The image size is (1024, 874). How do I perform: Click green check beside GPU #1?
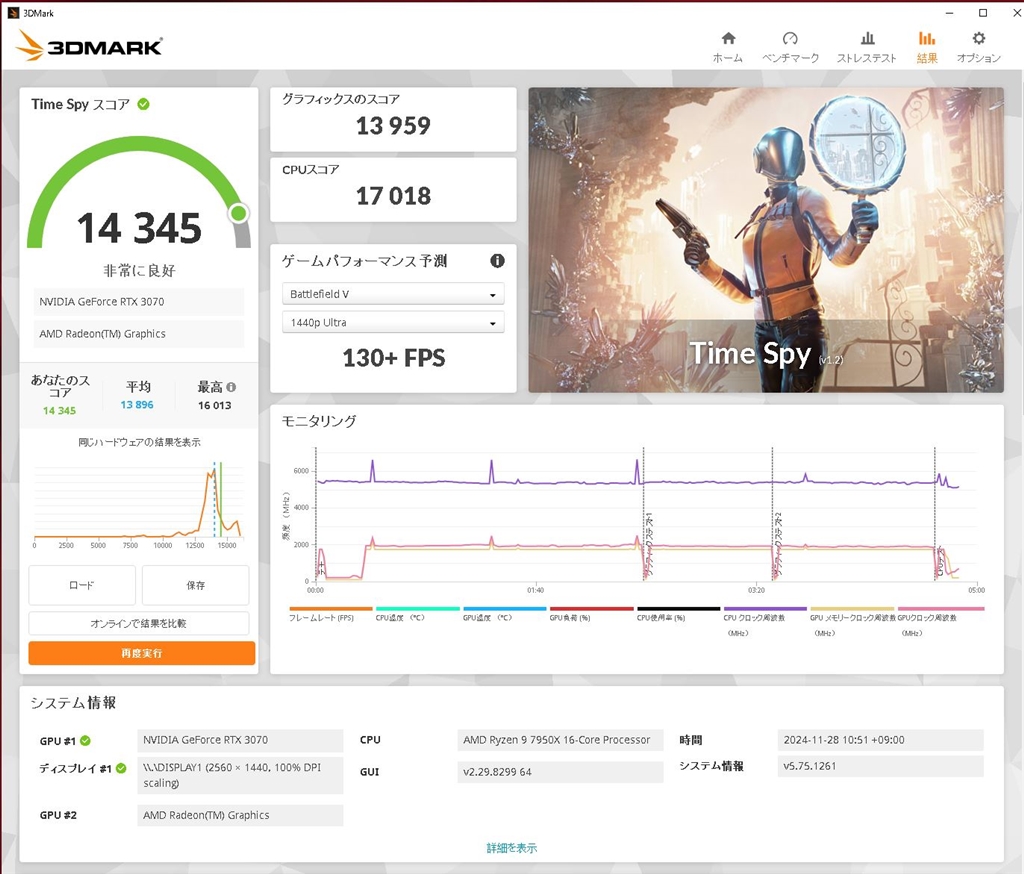pyautogui.click(x=86, y=740)
